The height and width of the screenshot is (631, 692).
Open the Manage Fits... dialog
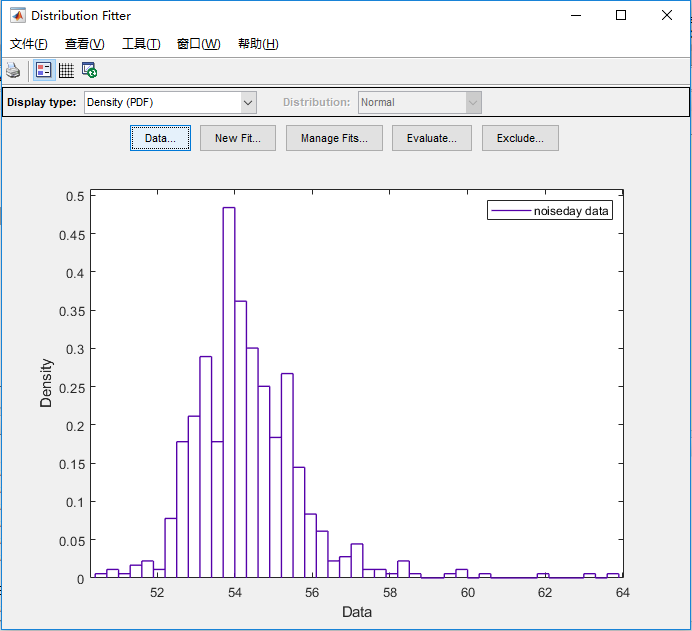tap(334, 138)
